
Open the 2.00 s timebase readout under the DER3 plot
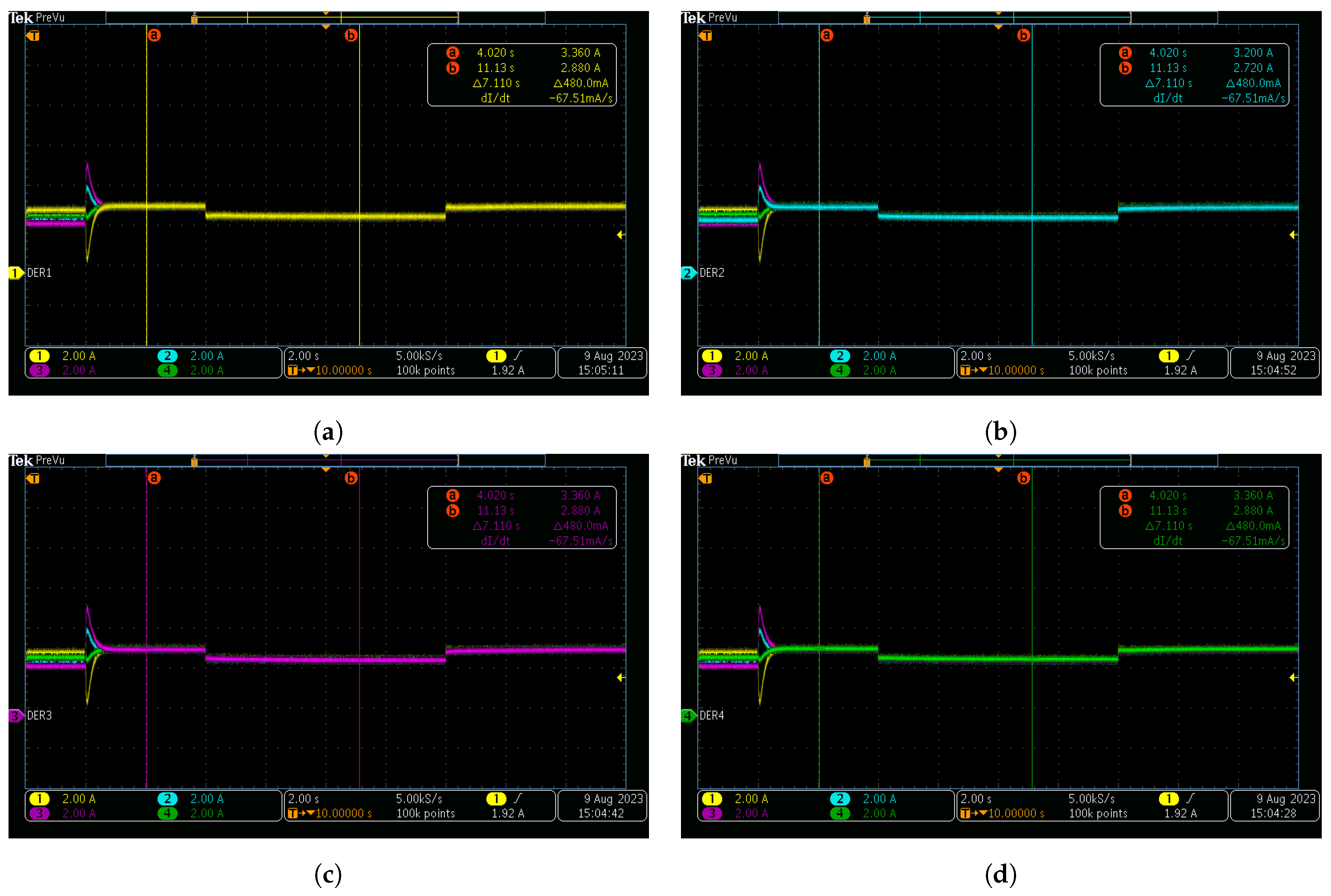[x=303, y=798]
